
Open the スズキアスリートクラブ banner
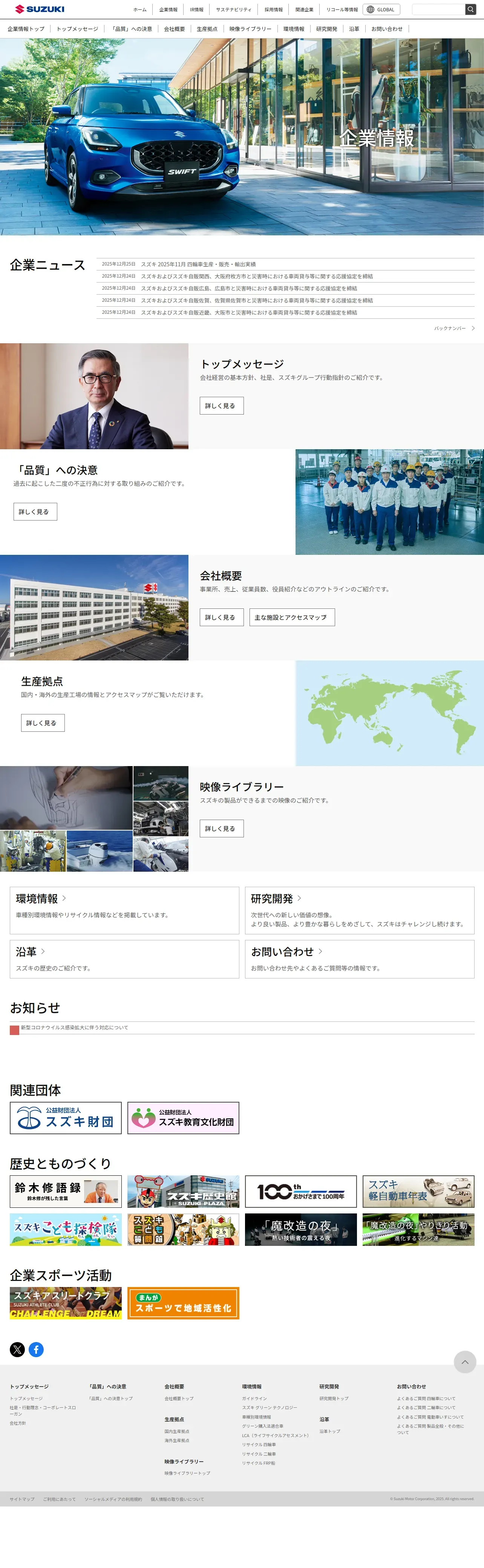(x=66, y=1303)
